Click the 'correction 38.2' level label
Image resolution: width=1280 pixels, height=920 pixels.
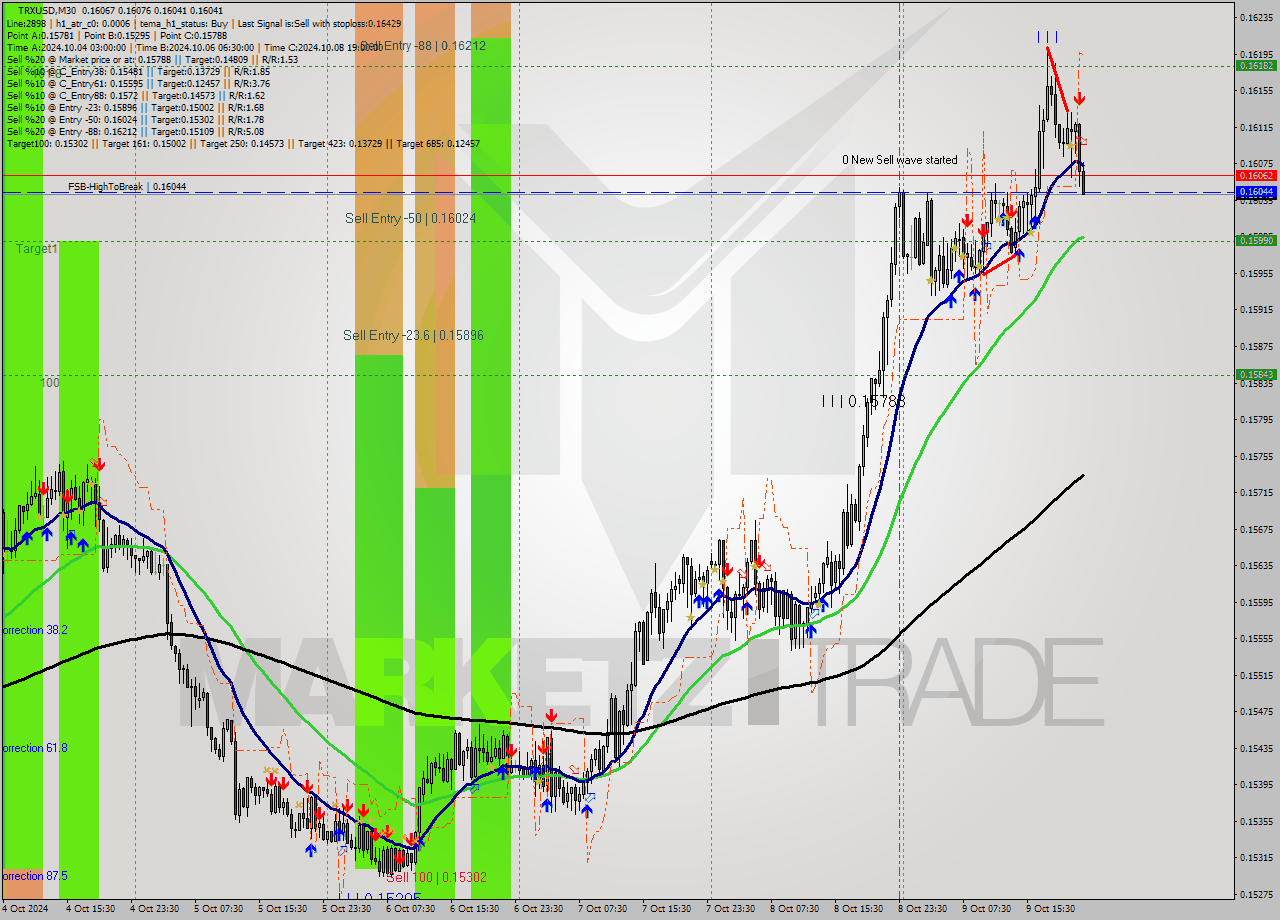click(34, 630)
